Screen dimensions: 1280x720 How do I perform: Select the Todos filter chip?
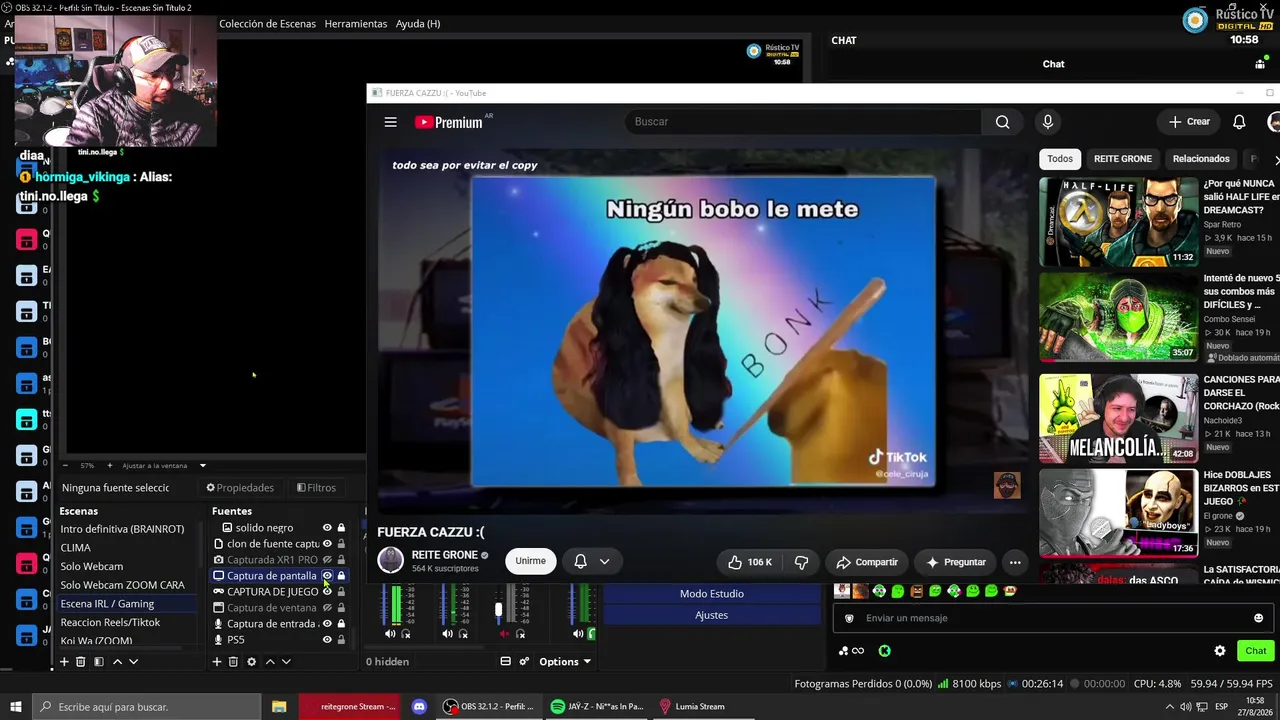click(1060, 159)
